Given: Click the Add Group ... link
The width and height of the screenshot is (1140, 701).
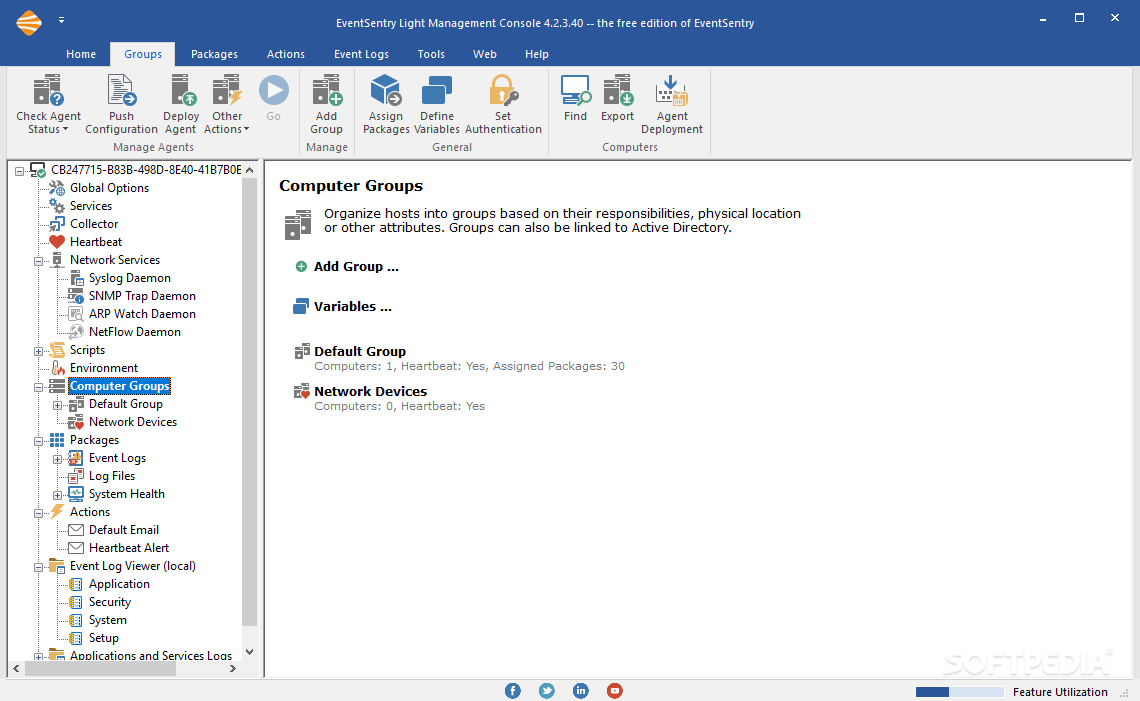Looking at the screenshot, I should coord(356,267).
